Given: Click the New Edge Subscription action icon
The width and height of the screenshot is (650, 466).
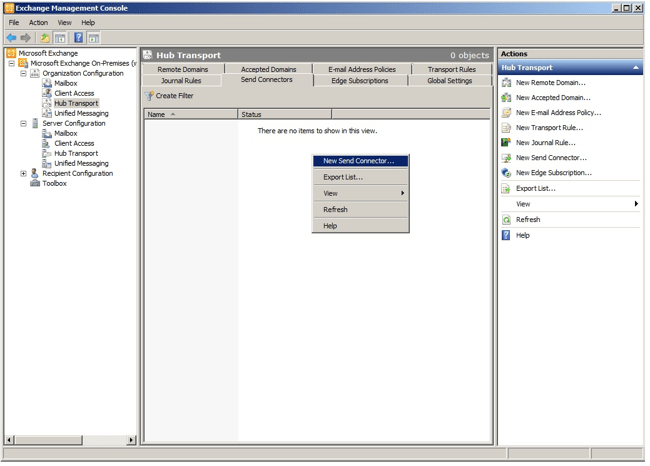Looking at the screenshot, I should click(x=506, y=172).
